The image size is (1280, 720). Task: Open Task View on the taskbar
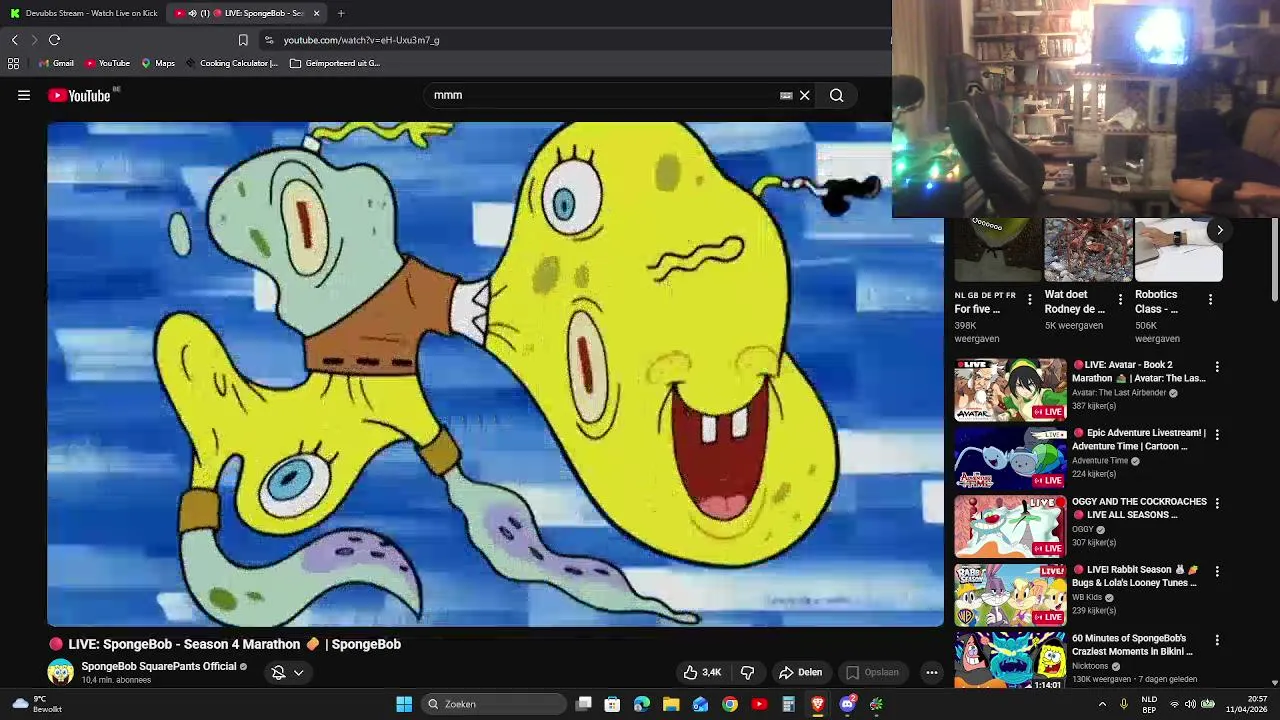[584, 704]
